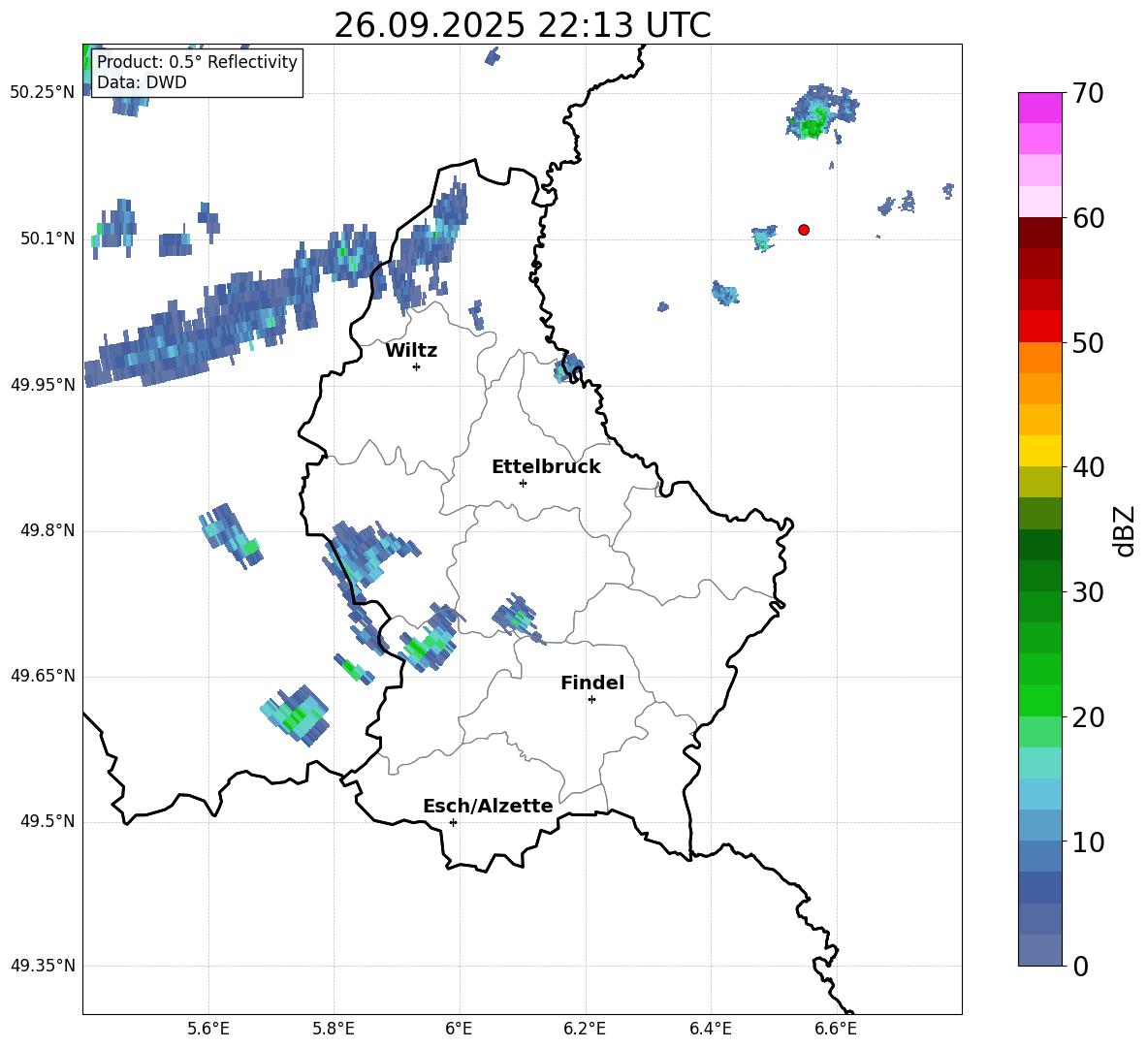Click the red dot marker on the map
The image size is (1148, 1048).
[x=804, y=230]
